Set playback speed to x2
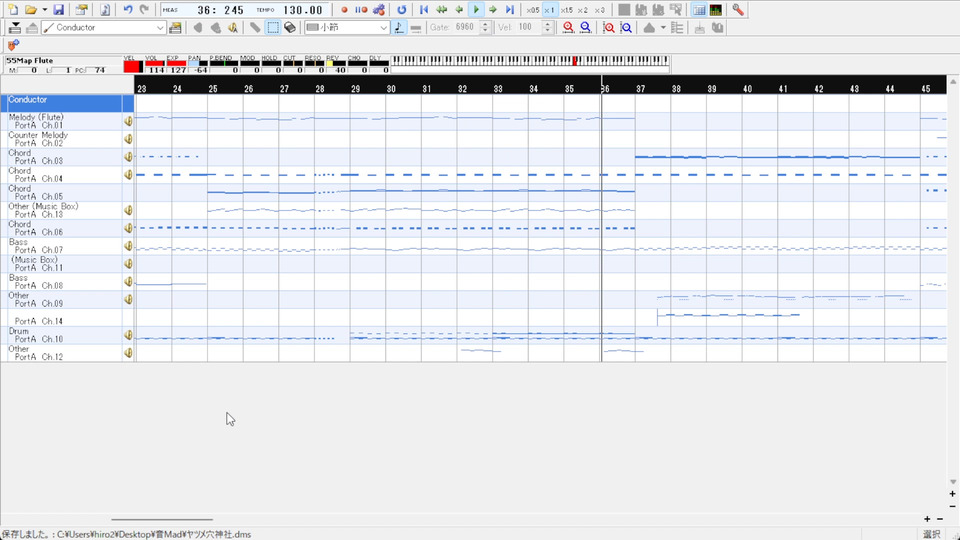960x540 pixels. (583, 10)
